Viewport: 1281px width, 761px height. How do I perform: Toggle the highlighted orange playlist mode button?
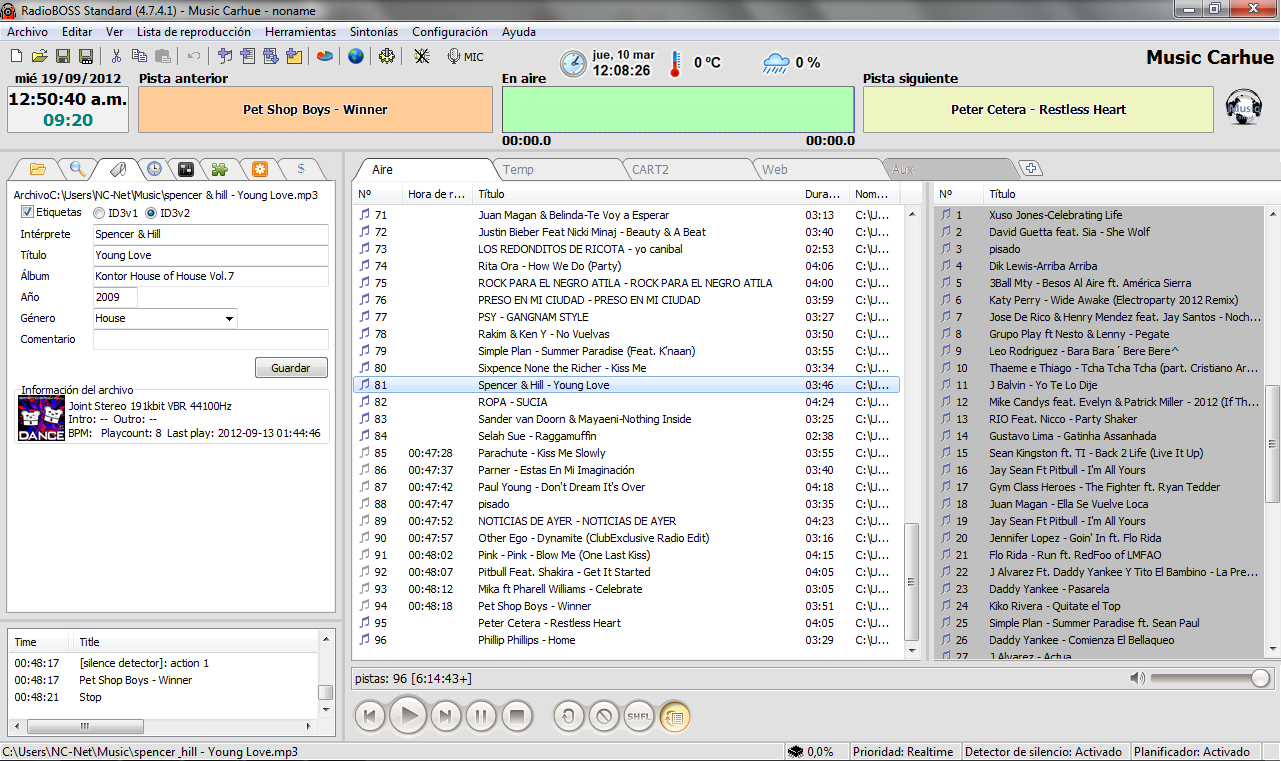coord(674,716)
